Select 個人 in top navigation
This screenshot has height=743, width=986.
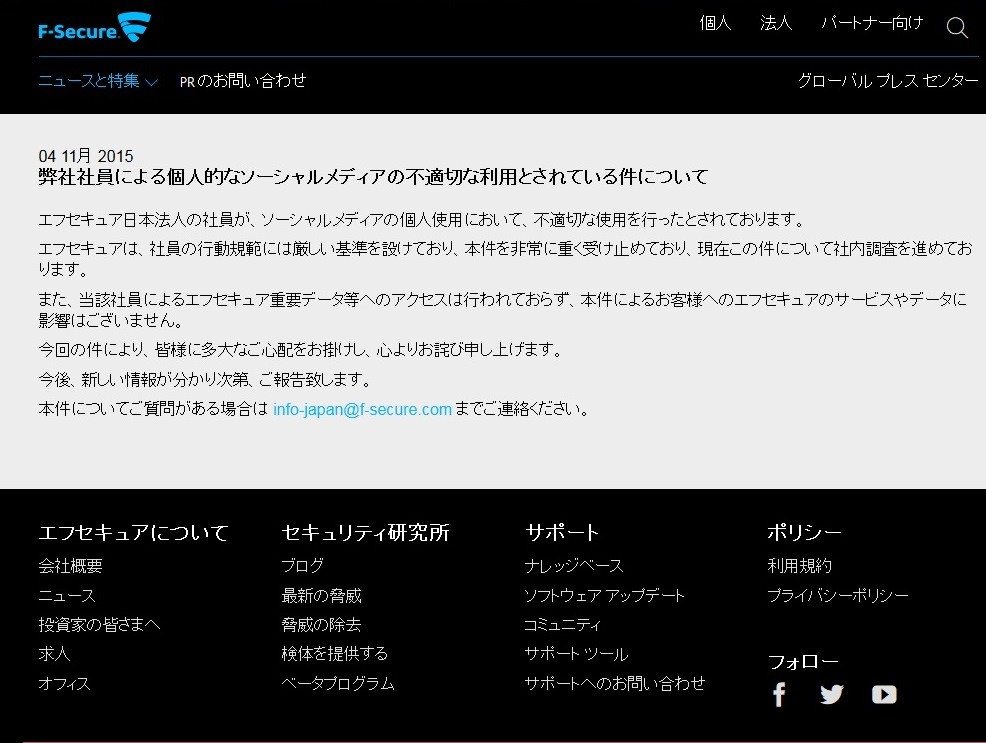coord(715,23)
